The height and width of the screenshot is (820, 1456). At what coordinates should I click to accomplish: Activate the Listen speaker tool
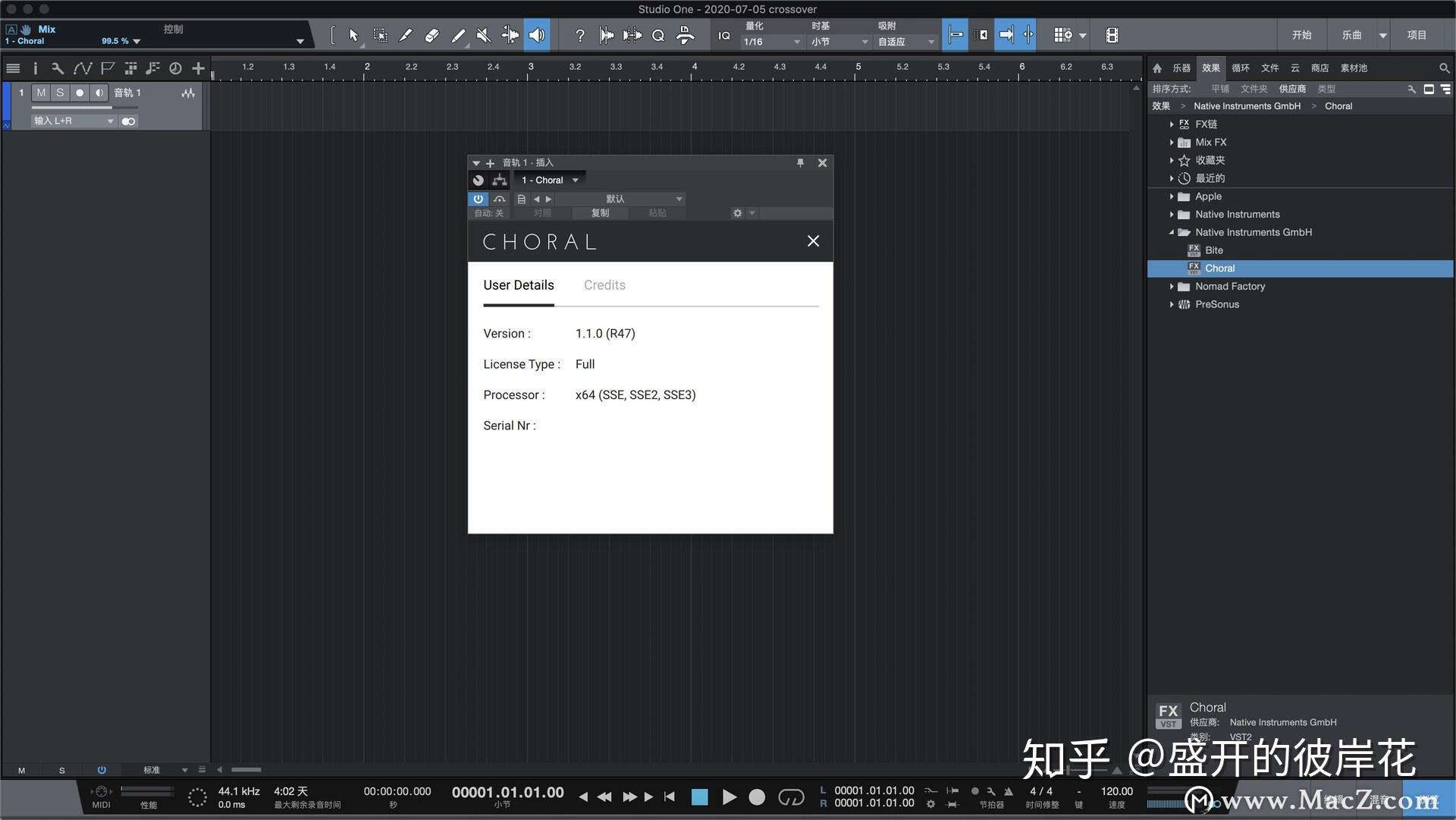537,35
